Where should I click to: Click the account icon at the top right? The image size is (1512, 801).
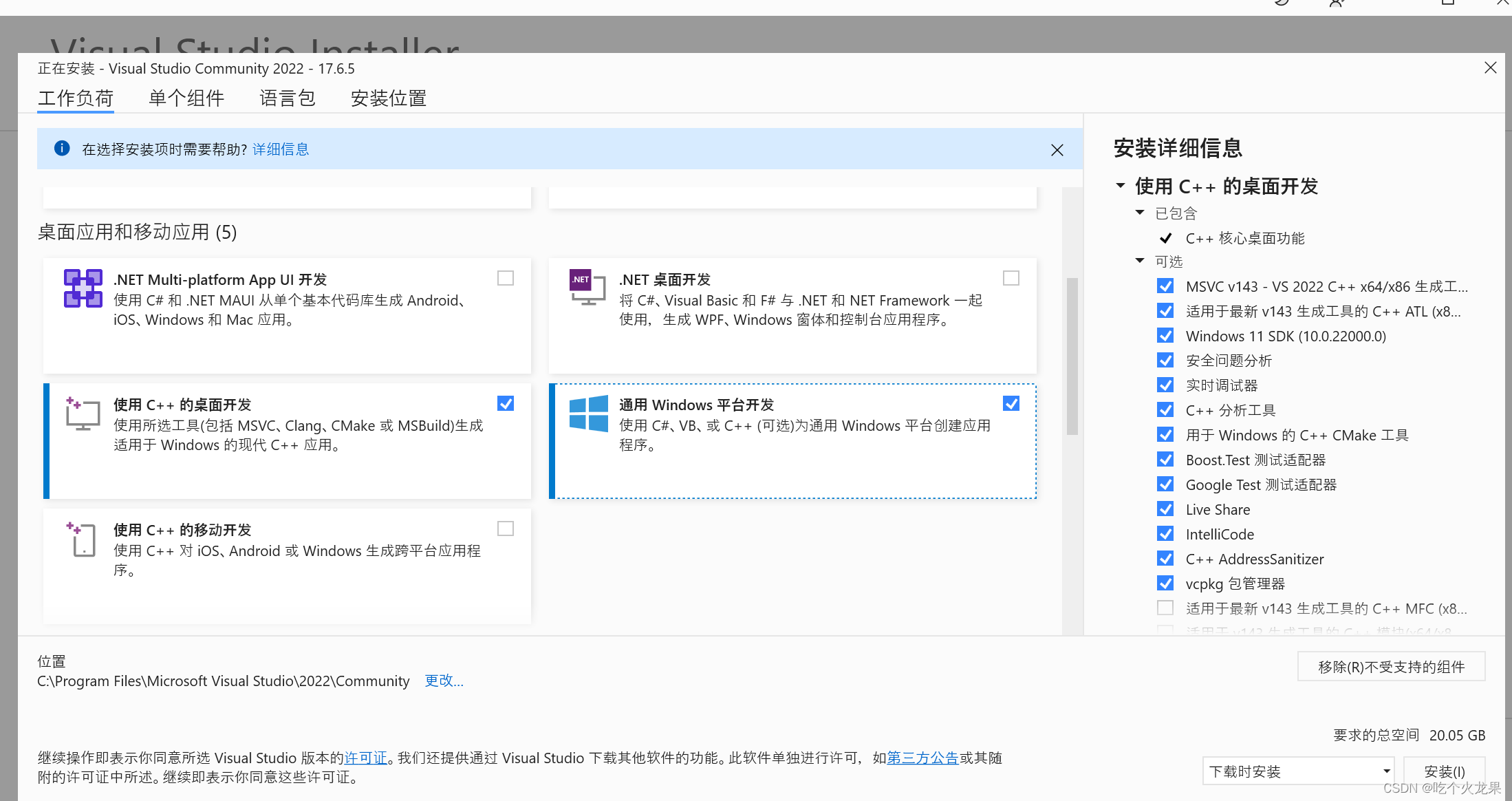pyautogui.click(x=1337, y=3)
